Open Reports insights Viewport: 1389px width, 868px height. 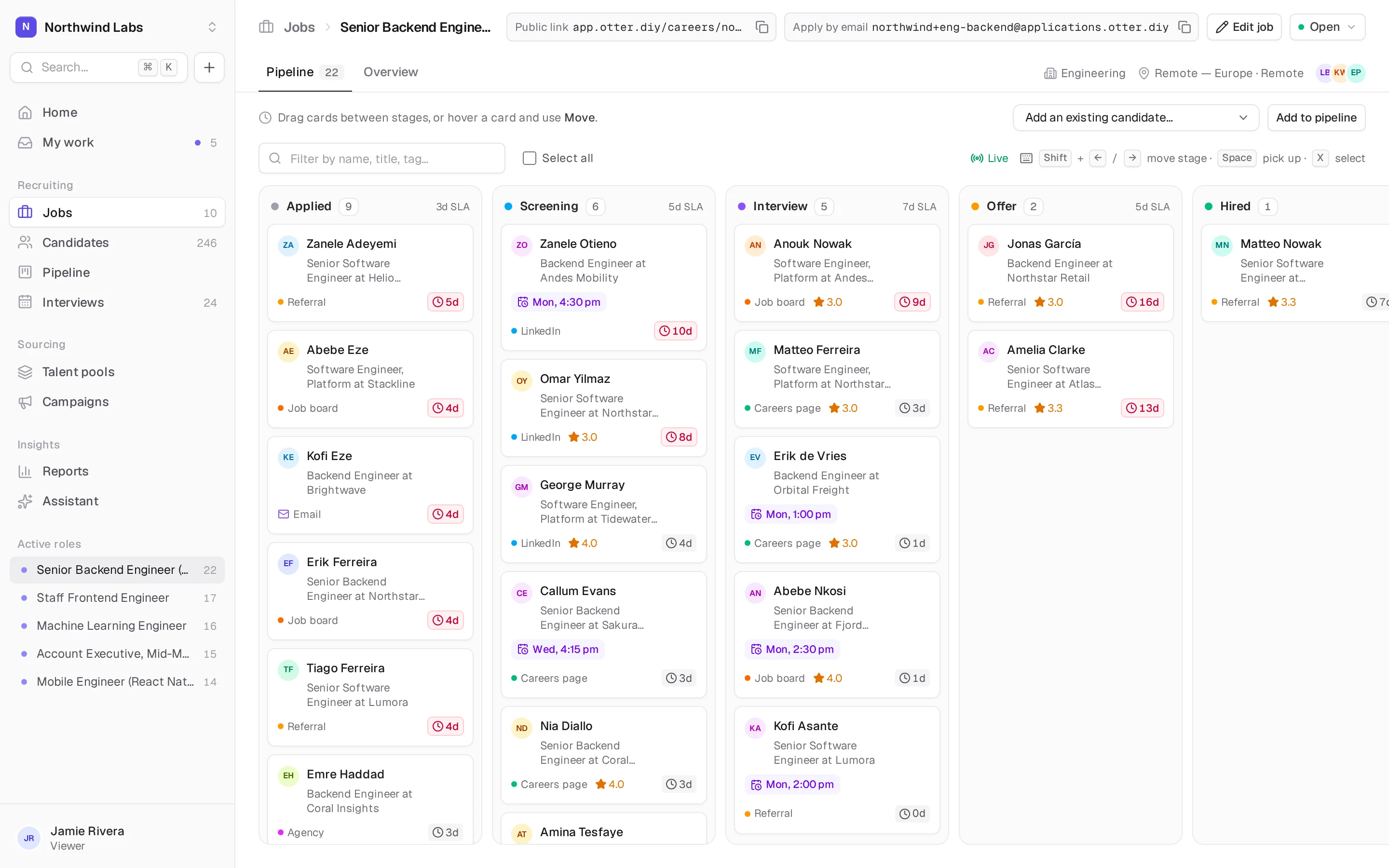click(117, 471)
